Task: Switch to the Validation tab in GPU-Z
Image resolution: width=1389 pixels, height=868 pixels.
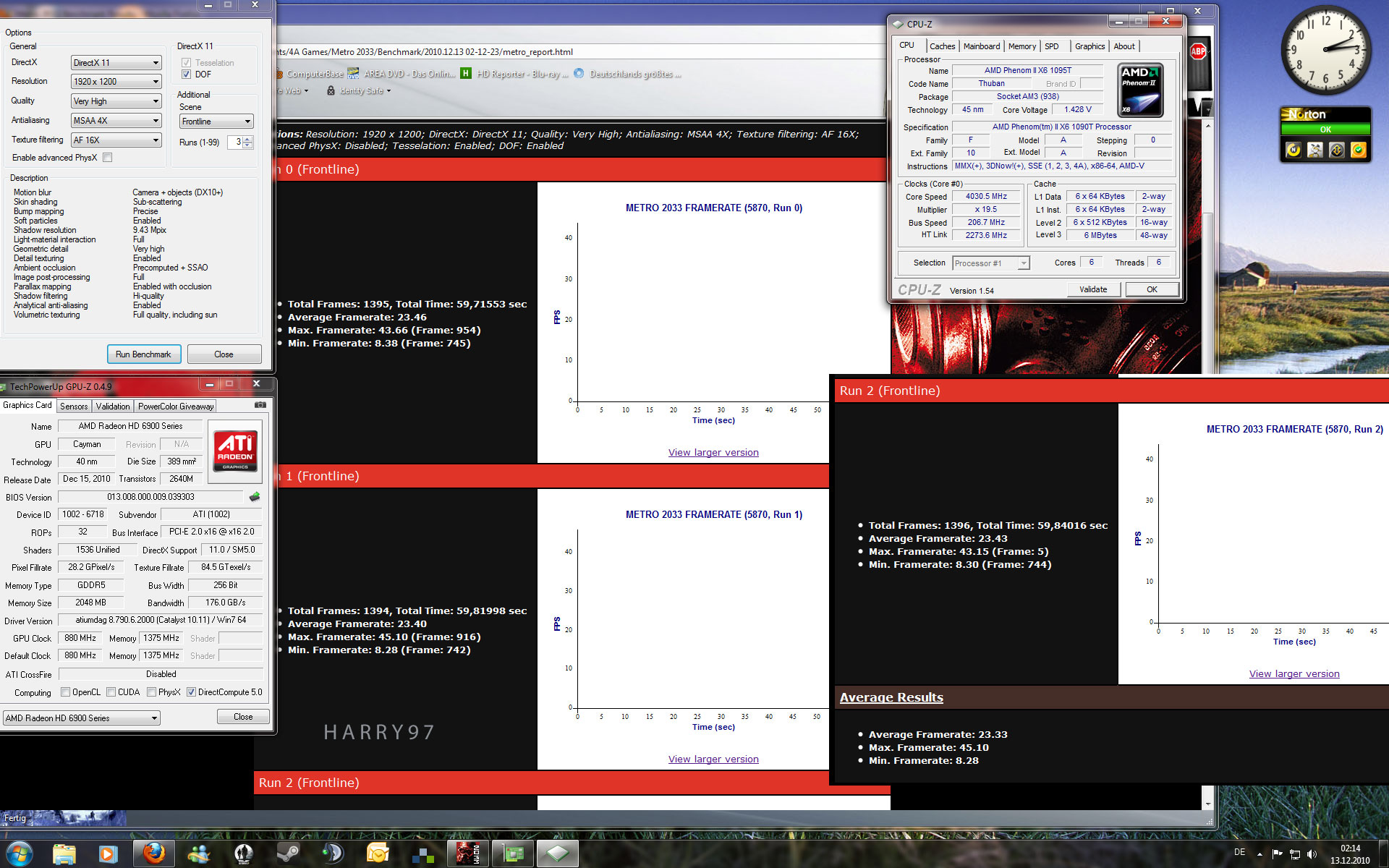Action: pos(113,407)
